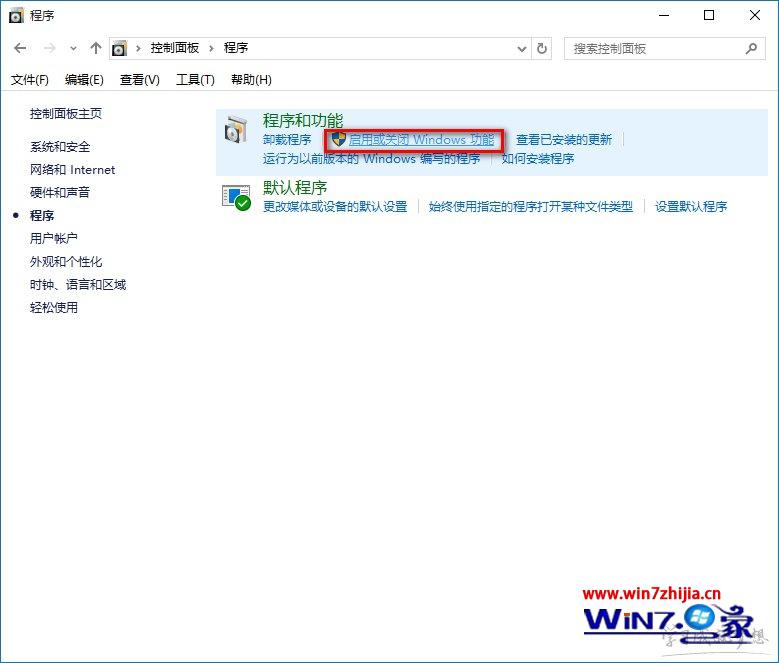Select 程序 in the left sidebar
This screenshot has width=779, height=663.
42,216
